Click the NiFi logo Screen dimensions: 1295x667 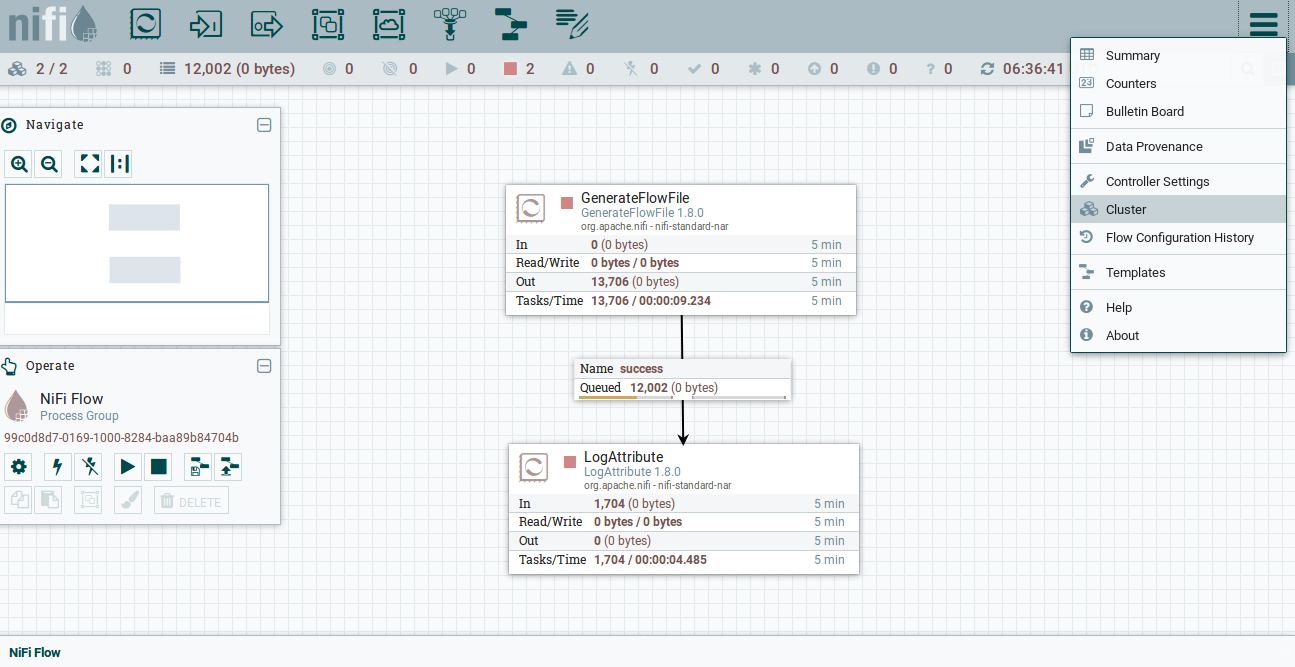tap(54, 24)
